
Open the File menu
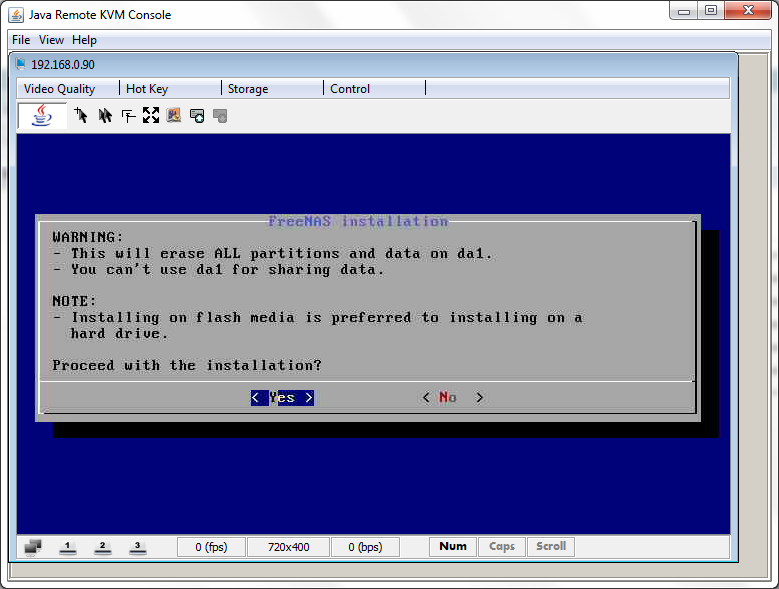click(21, 40)
